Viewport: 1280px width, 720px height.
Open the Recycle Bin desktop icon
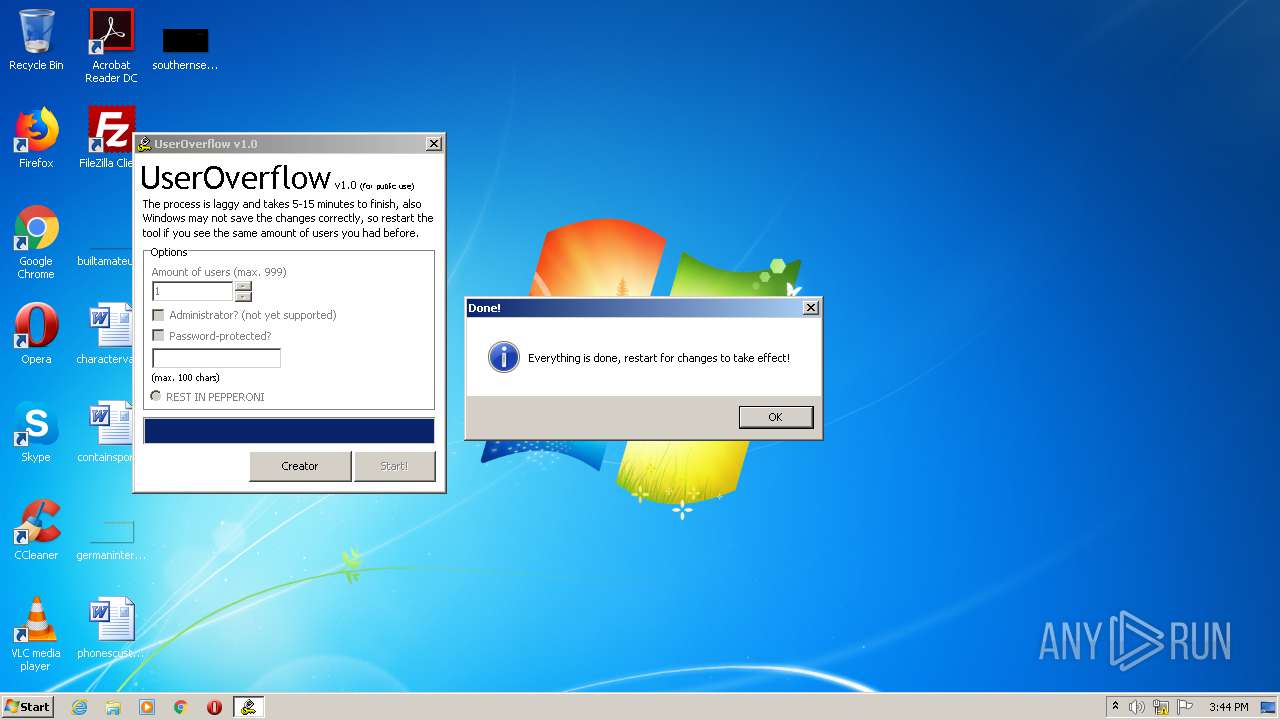coord(36,41)
